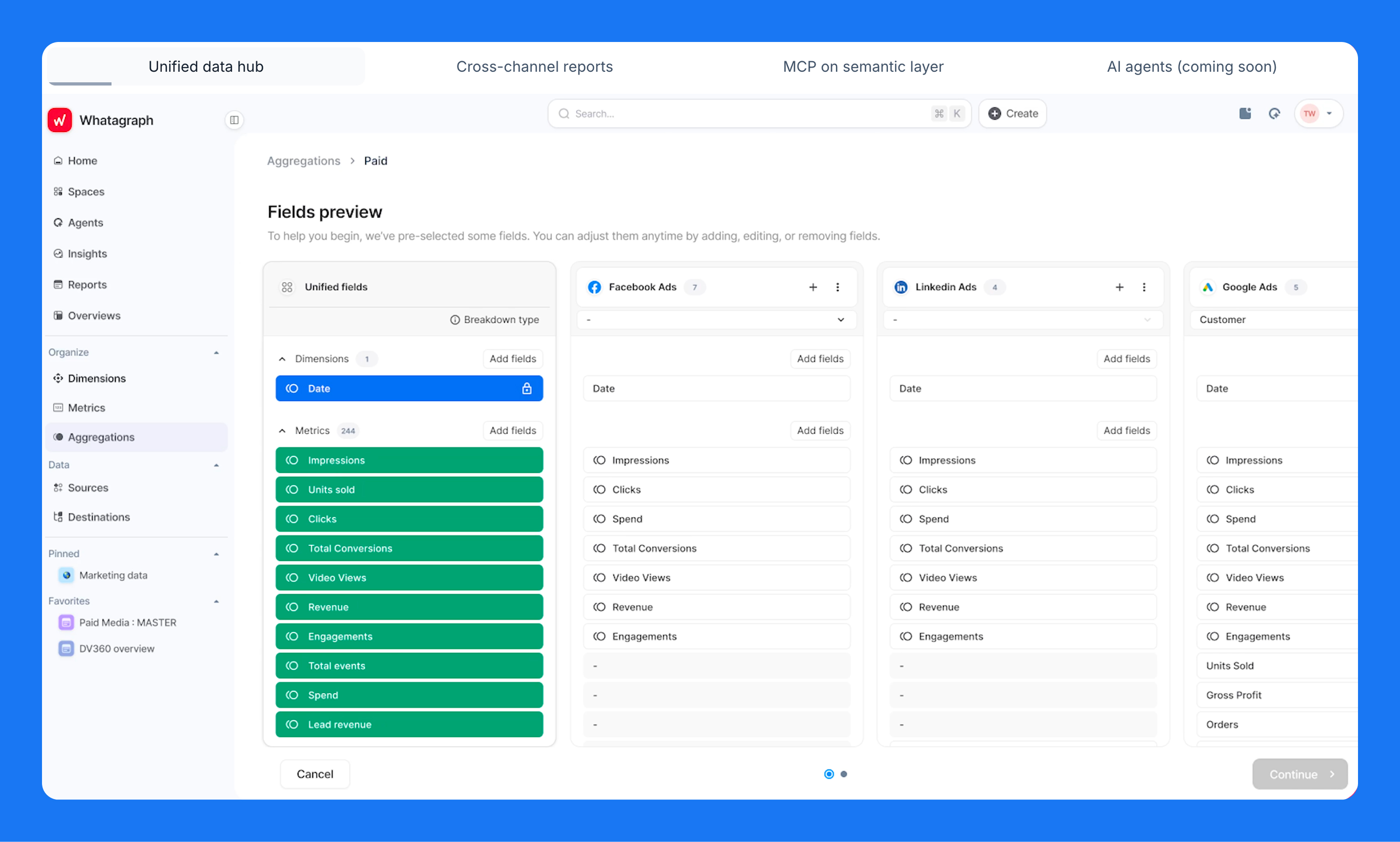
Task: Click the Cancel button
Action: point(315,774)
